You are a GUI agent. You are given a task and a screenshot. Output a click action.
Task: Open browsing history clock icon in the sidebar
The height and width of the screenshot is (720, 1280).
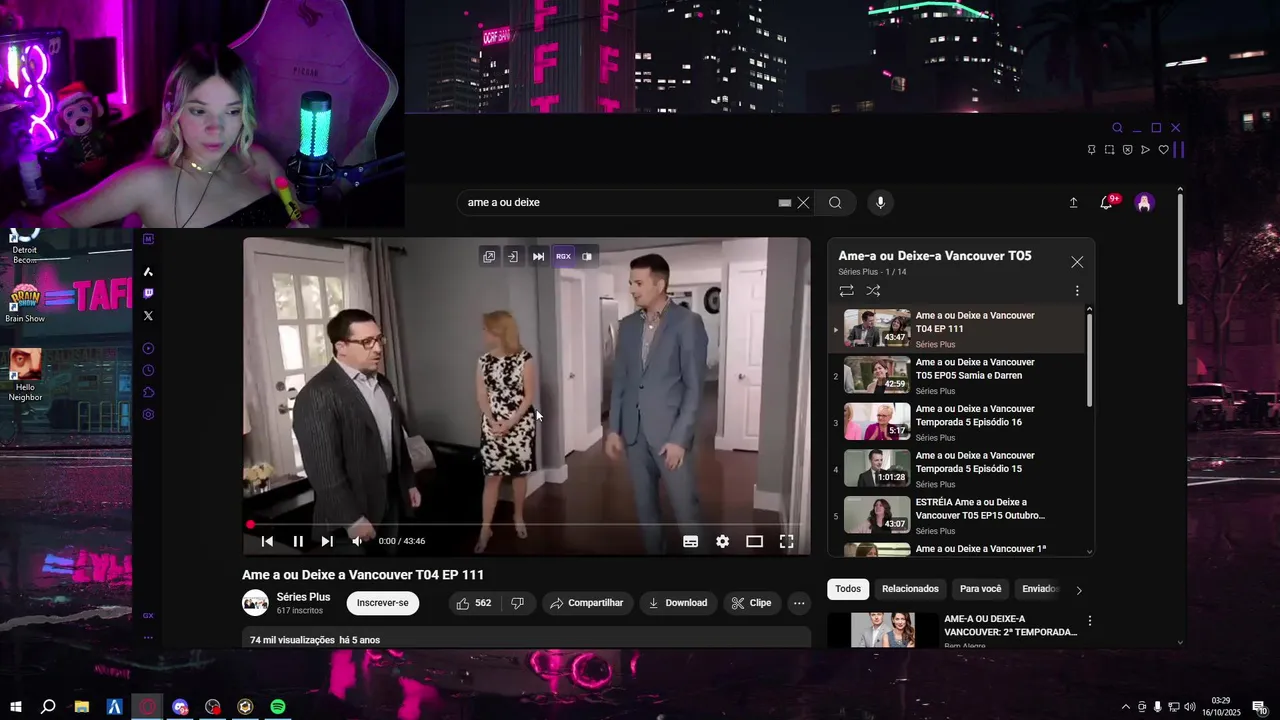coord(148,370)
